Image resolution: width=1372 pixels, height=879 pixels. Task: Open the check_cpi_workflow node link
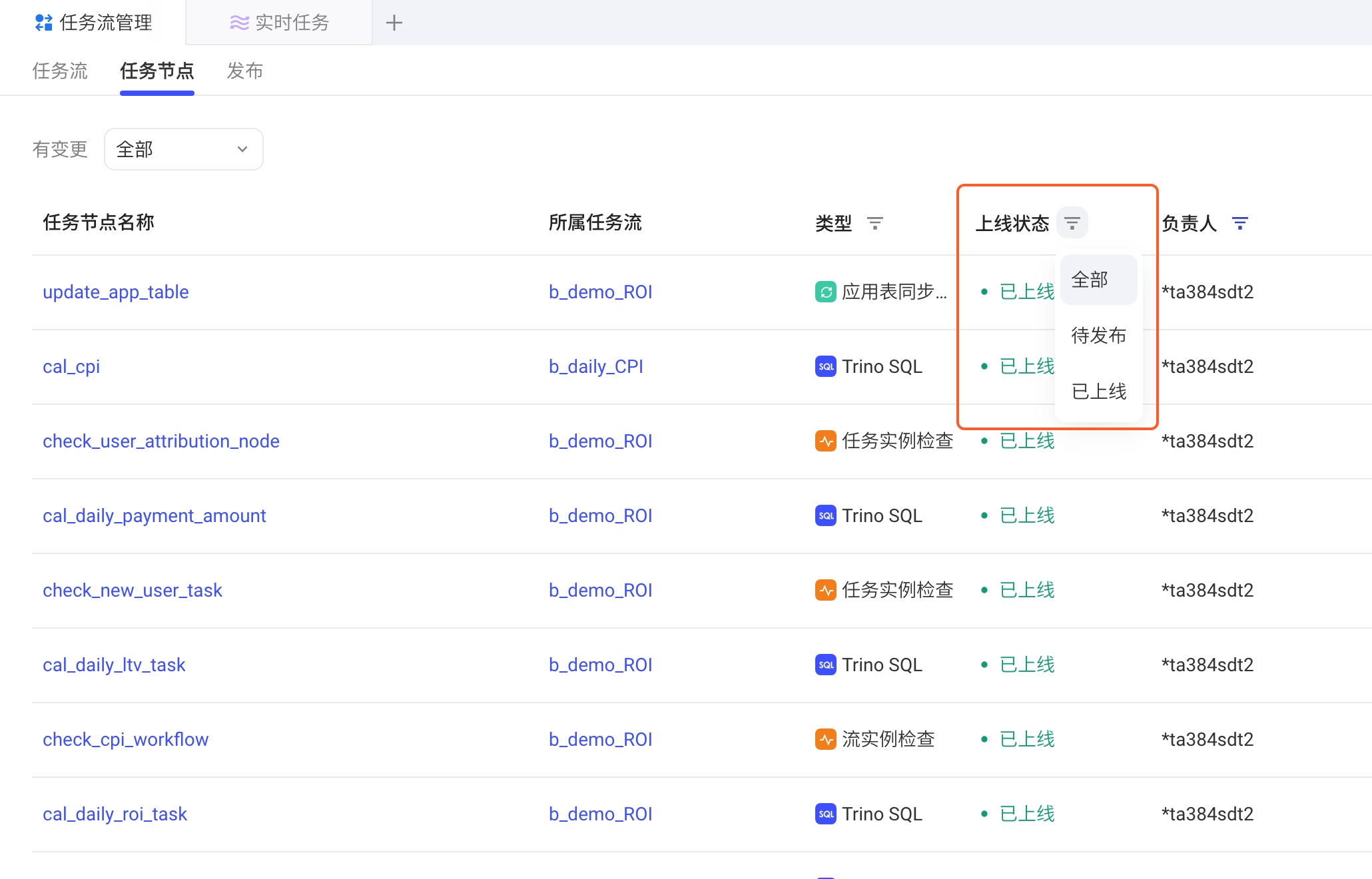tap(126, 739)
